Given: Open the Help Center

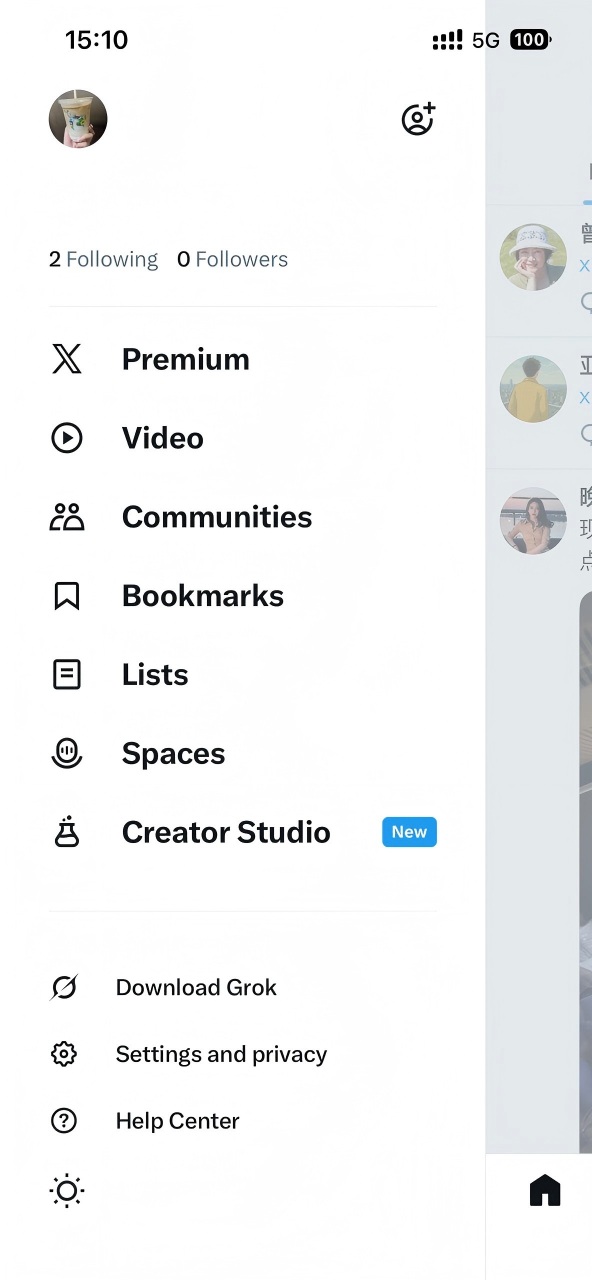Looking at the screenshot, I should (177, 1121).
